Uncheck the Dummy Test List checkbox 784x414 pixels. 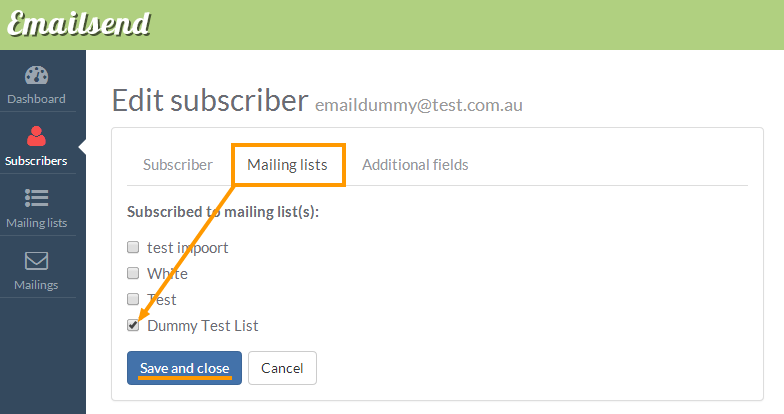pos(133,325)
